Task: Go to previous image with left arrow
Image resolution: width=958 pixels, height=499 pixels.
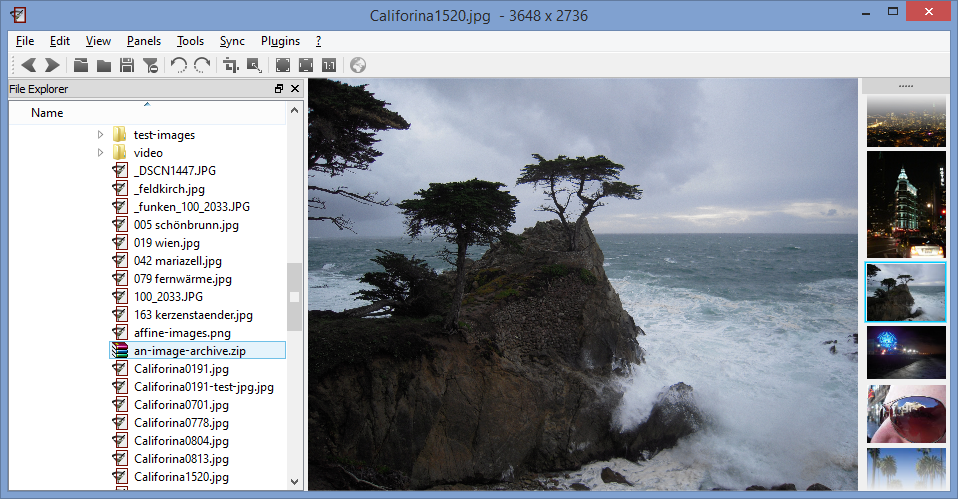Action: tap(28, 65)
